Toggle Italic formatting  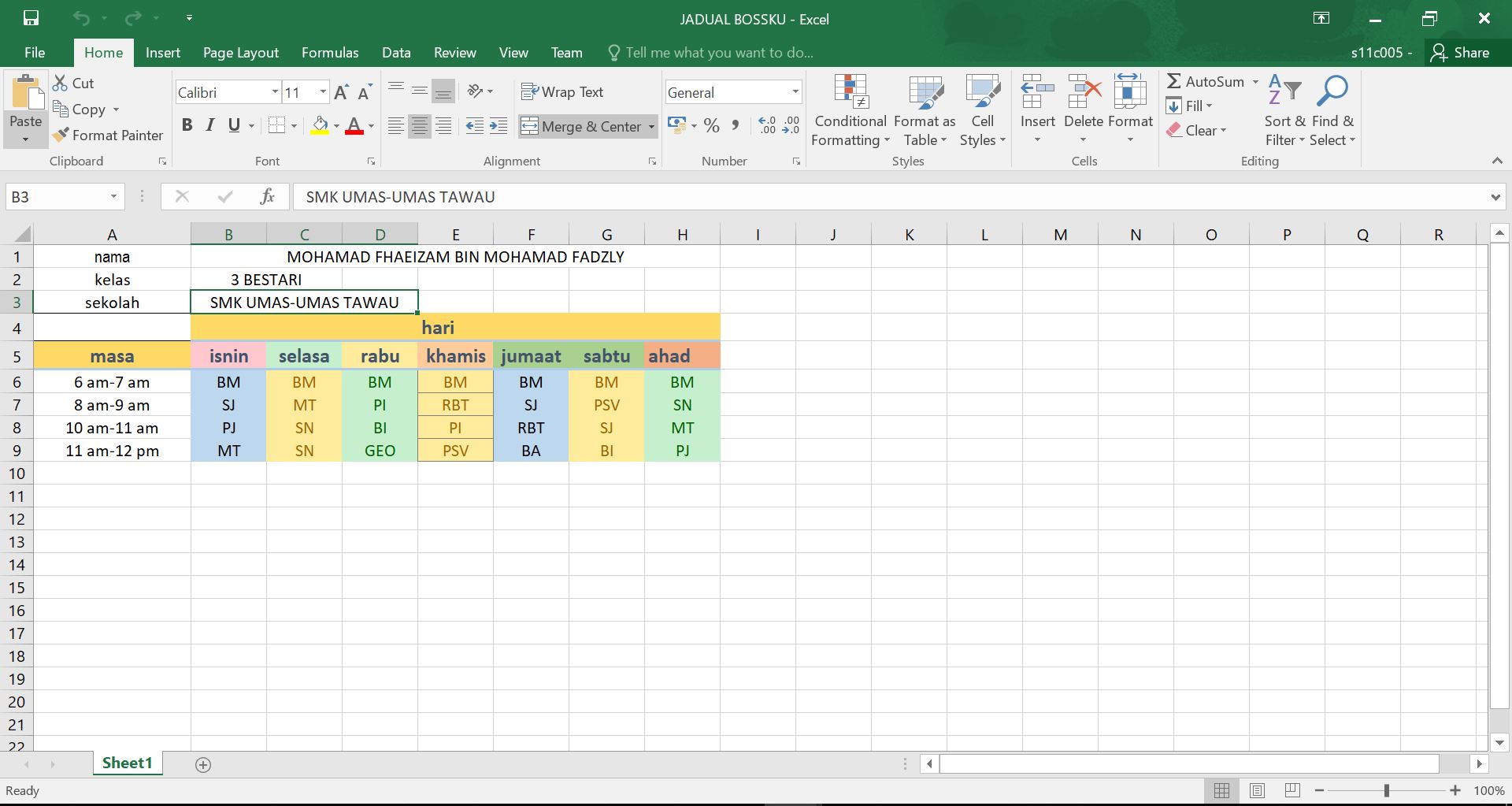pos(209,125)
